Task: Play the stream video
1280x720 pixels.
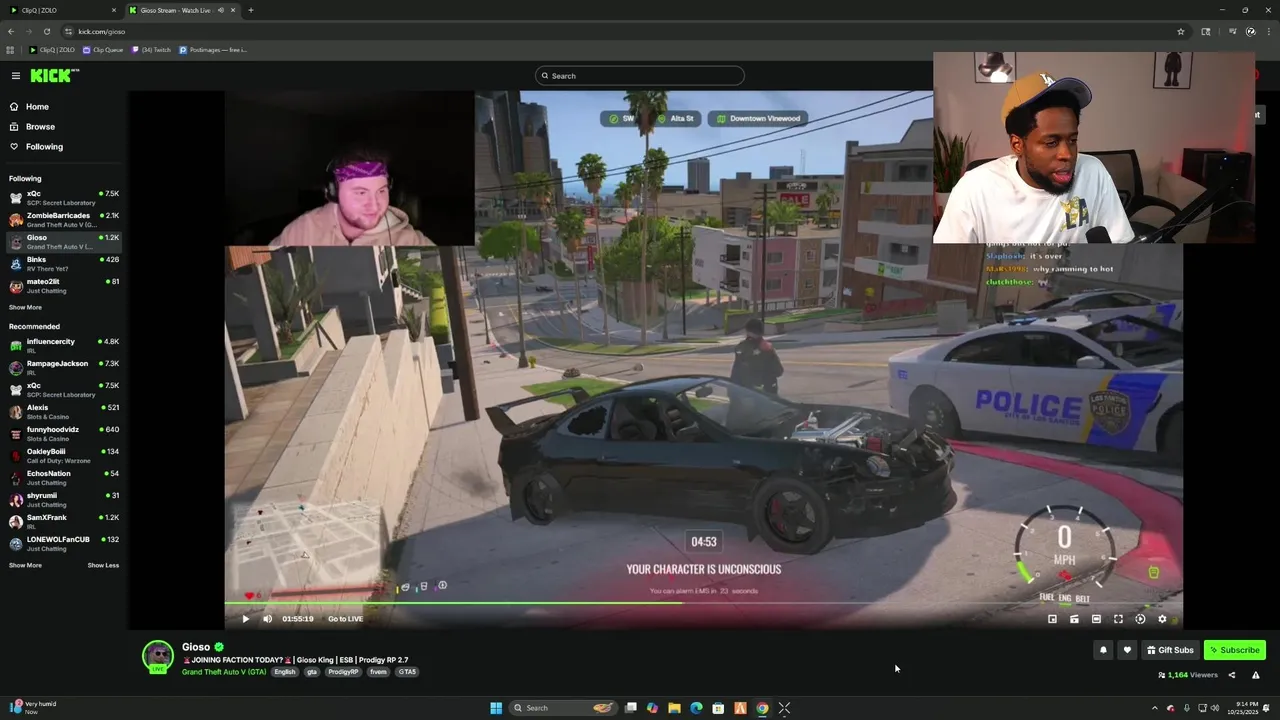Action: 246,619
